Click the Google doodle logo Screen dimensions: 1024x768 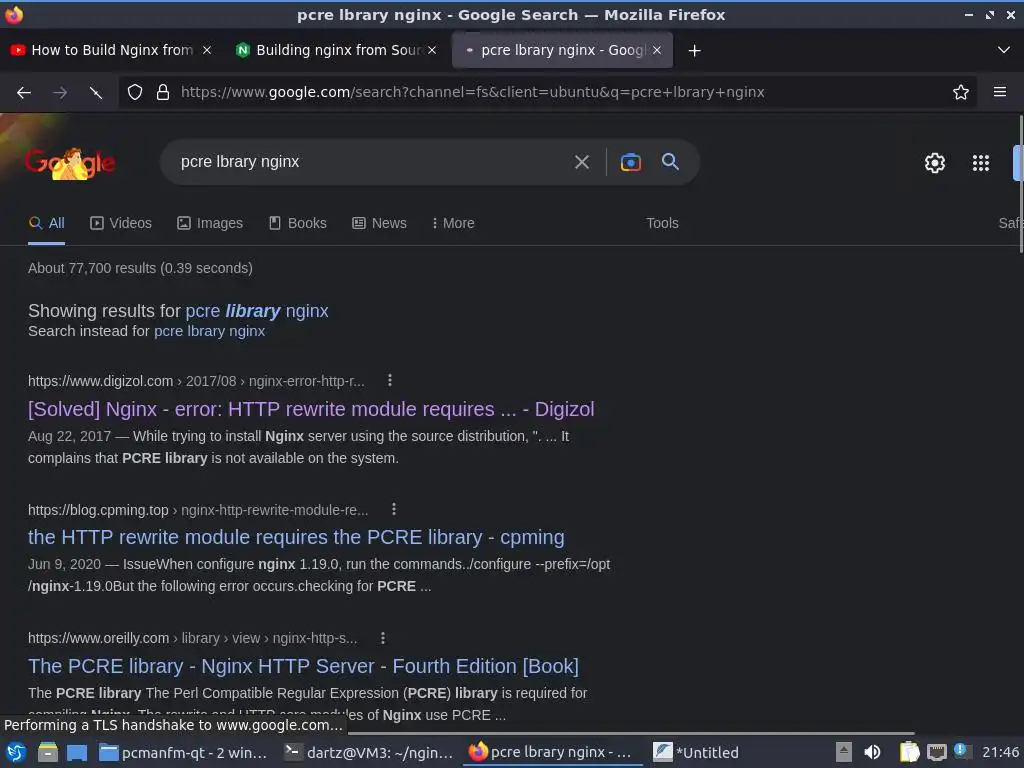(x=70, y=163)
